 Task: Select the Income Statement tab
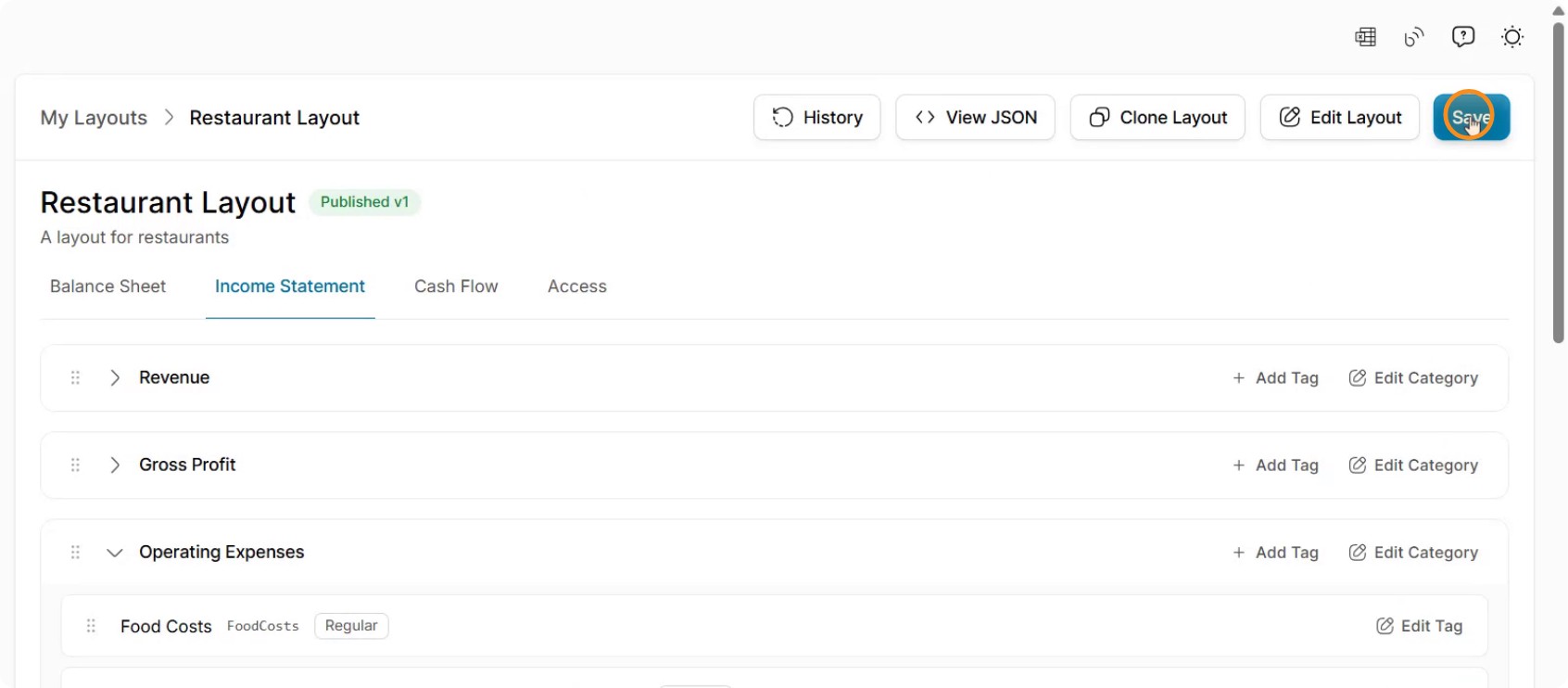click(x=290, y=287)
